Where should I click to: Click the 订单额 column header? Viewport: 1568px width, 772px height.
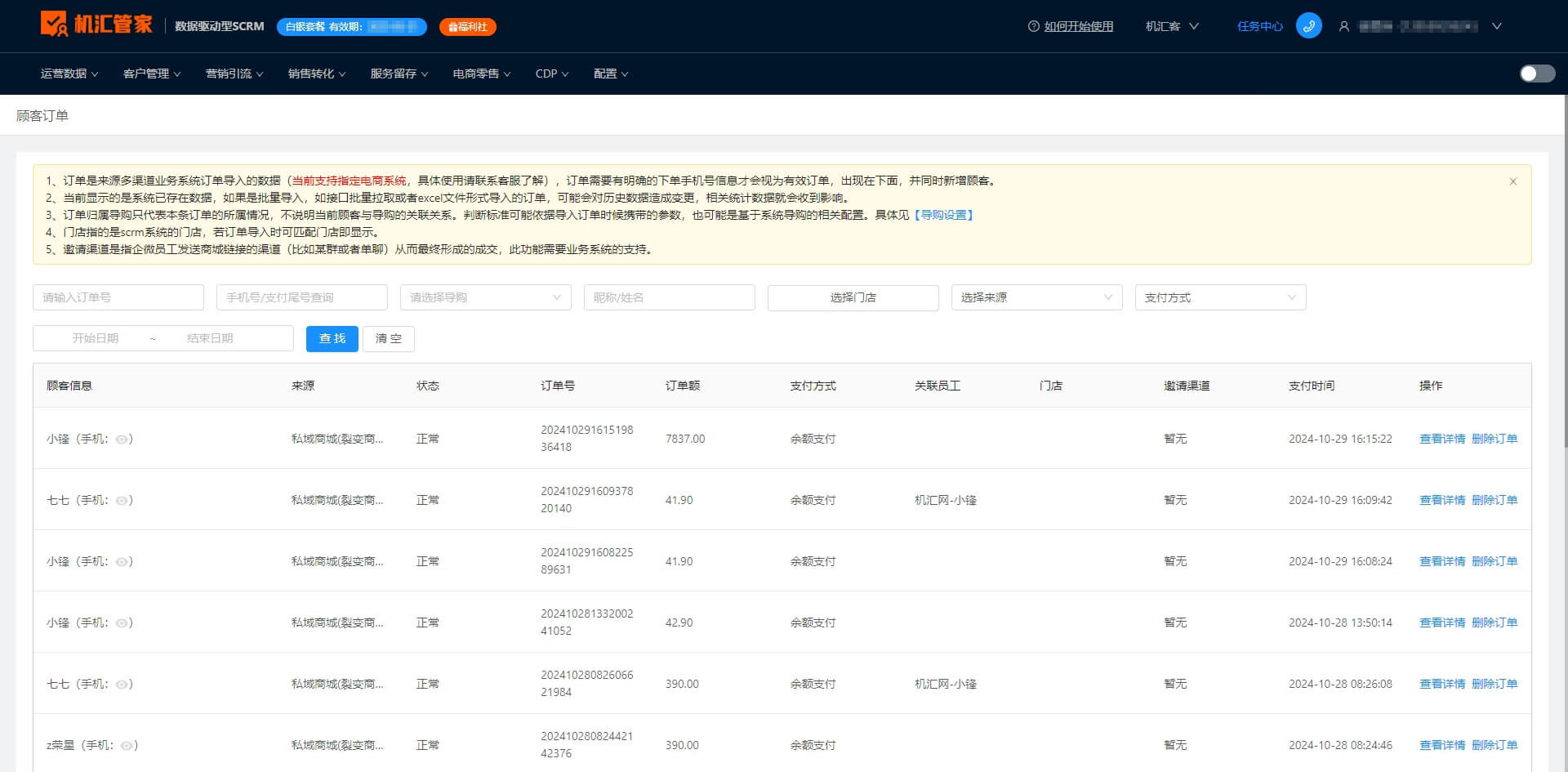[682, 386]
